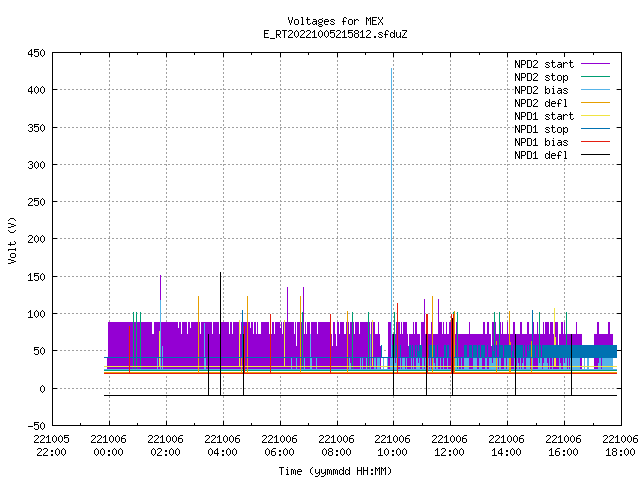Click the 400 tick label on Y-axis
Screen dimensions: 640x480
tap(36, 90)
